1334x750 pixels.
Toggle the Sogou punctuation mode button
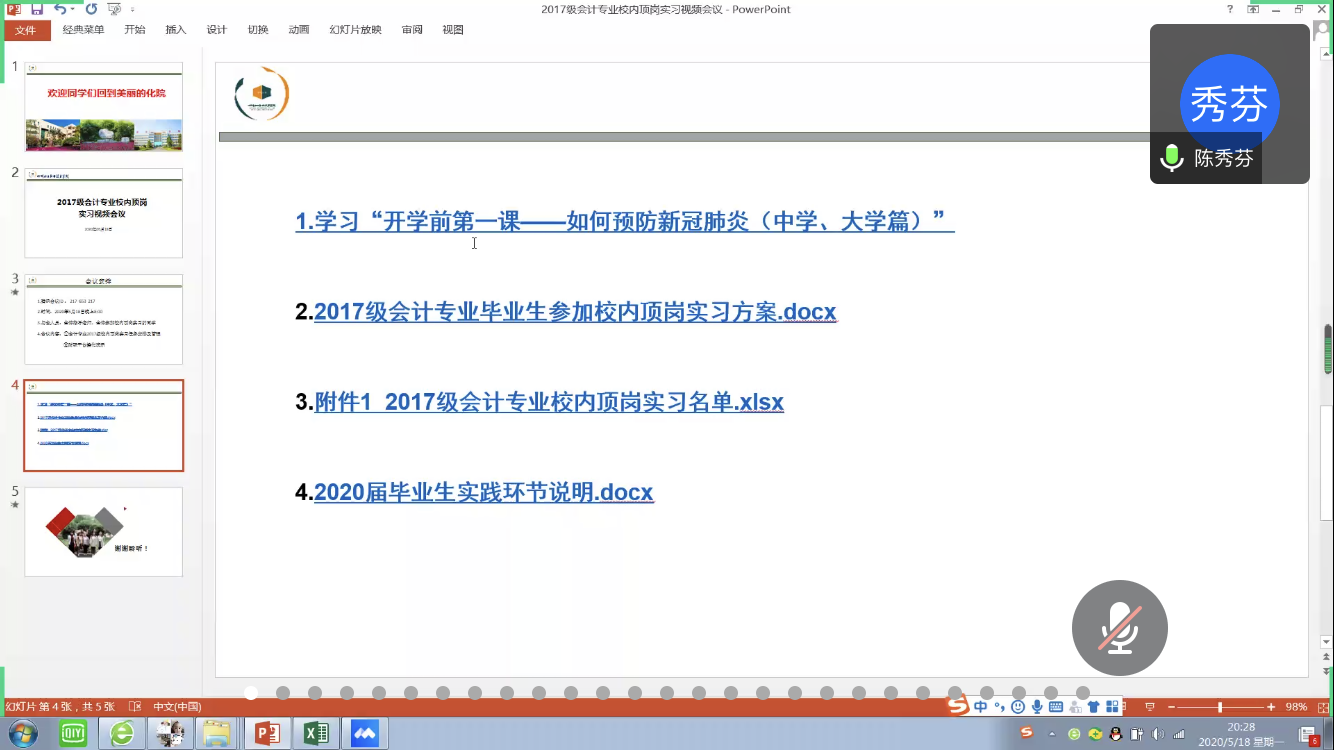pyautogui.click(x=999, y=707)
